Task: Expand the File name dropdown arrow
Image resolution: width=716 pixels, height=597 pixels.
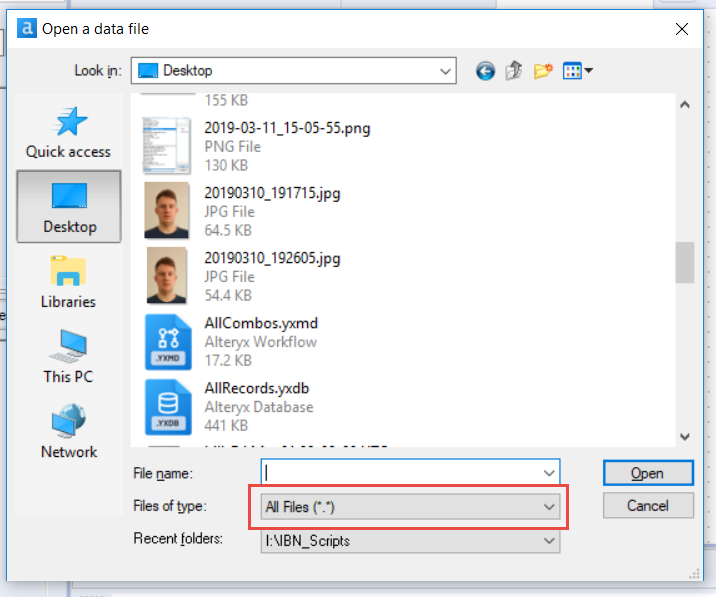Action: [x=549, y=473]
